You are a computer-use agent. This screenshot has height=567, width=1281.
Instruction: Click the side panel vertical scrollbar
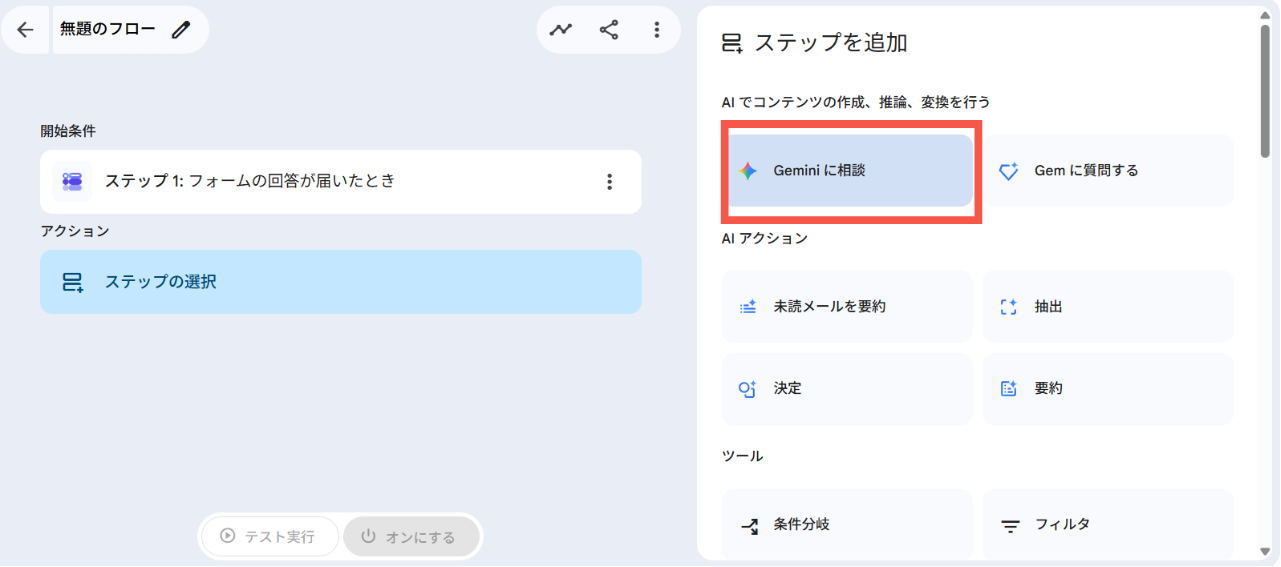pyautogui.click(x=1265, y=91)
